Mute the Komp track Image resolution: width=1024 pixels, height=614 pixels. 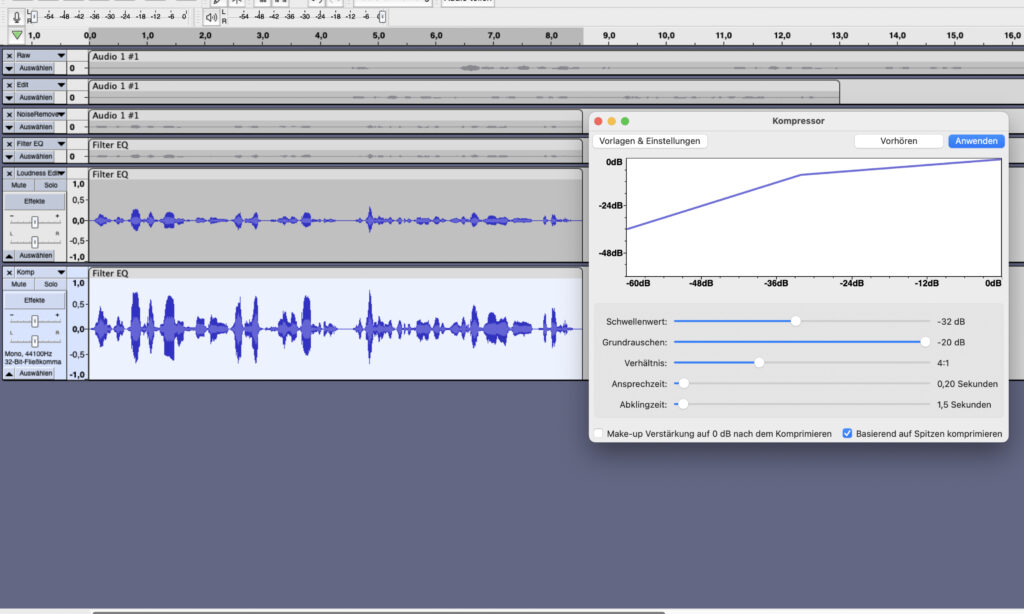pos(19,284)
